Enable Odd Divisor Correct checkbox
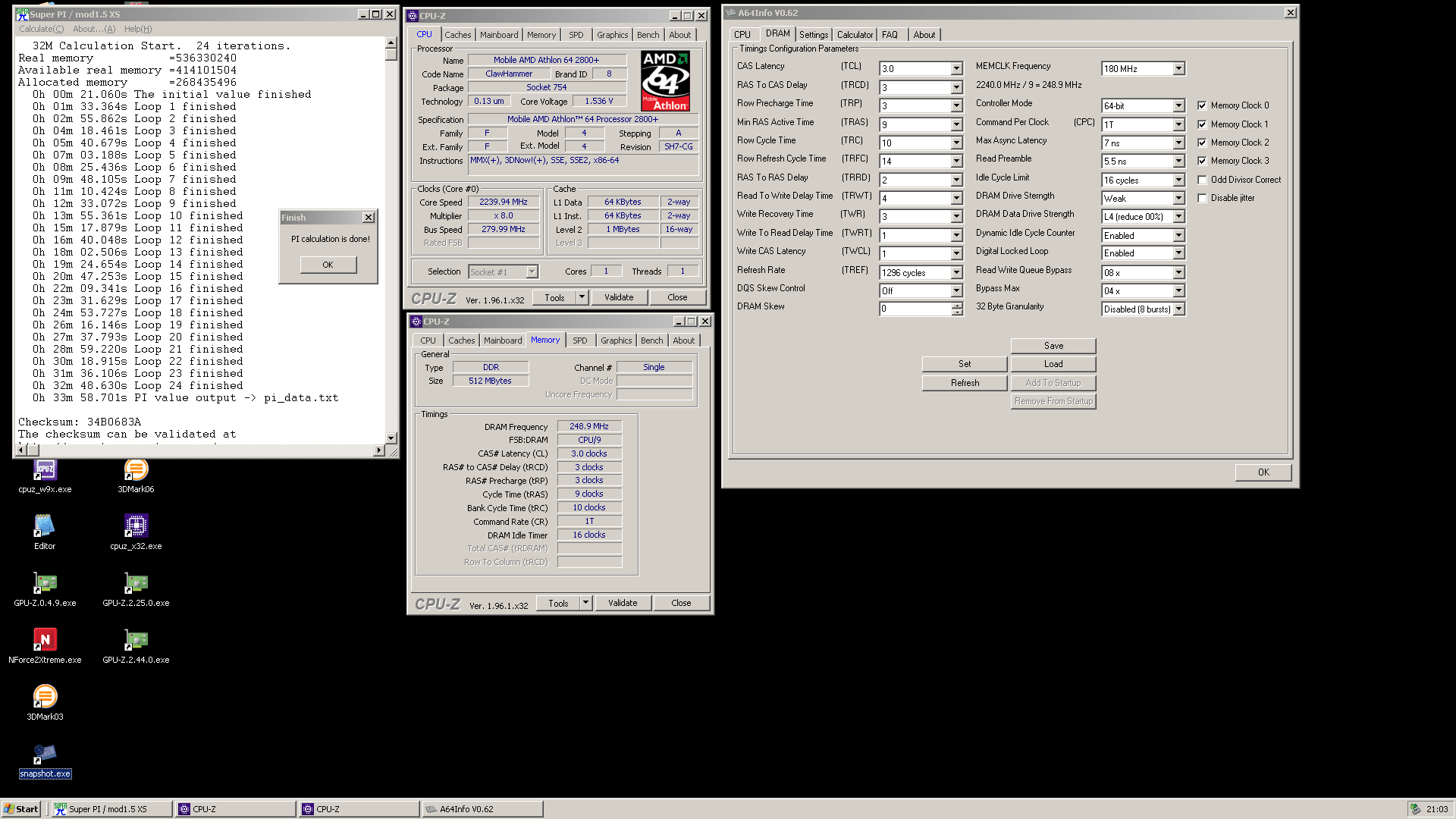The height and width of the screenshot is (819, 1456). pos(1202,180)
